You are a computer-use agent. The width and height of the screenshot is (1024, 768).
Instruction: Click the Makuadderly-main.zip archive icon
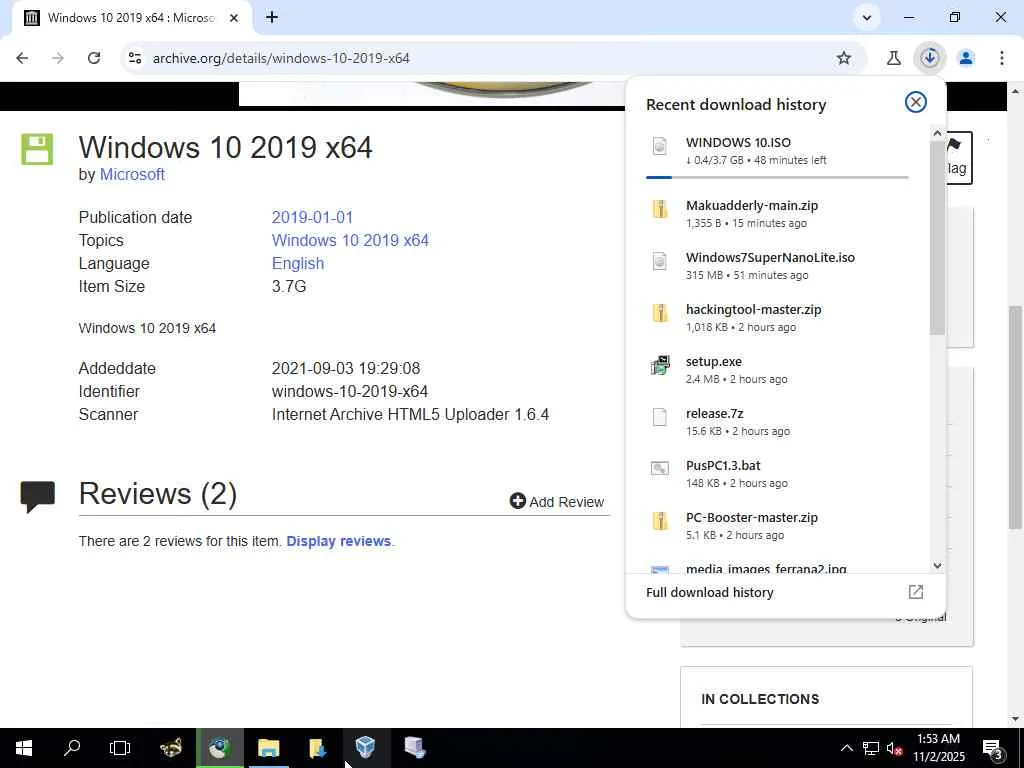[x=660, y=209]
